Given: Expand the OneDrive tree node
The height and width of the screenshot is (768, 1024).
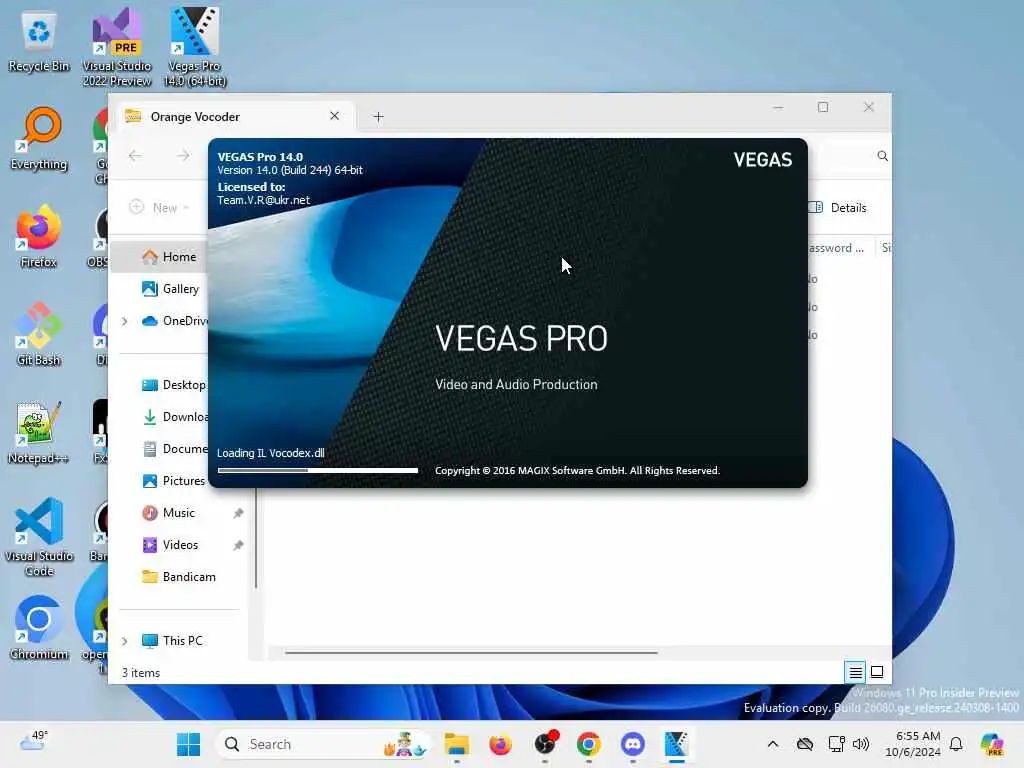Looking at the screenshot, I should tap(125, 321).
